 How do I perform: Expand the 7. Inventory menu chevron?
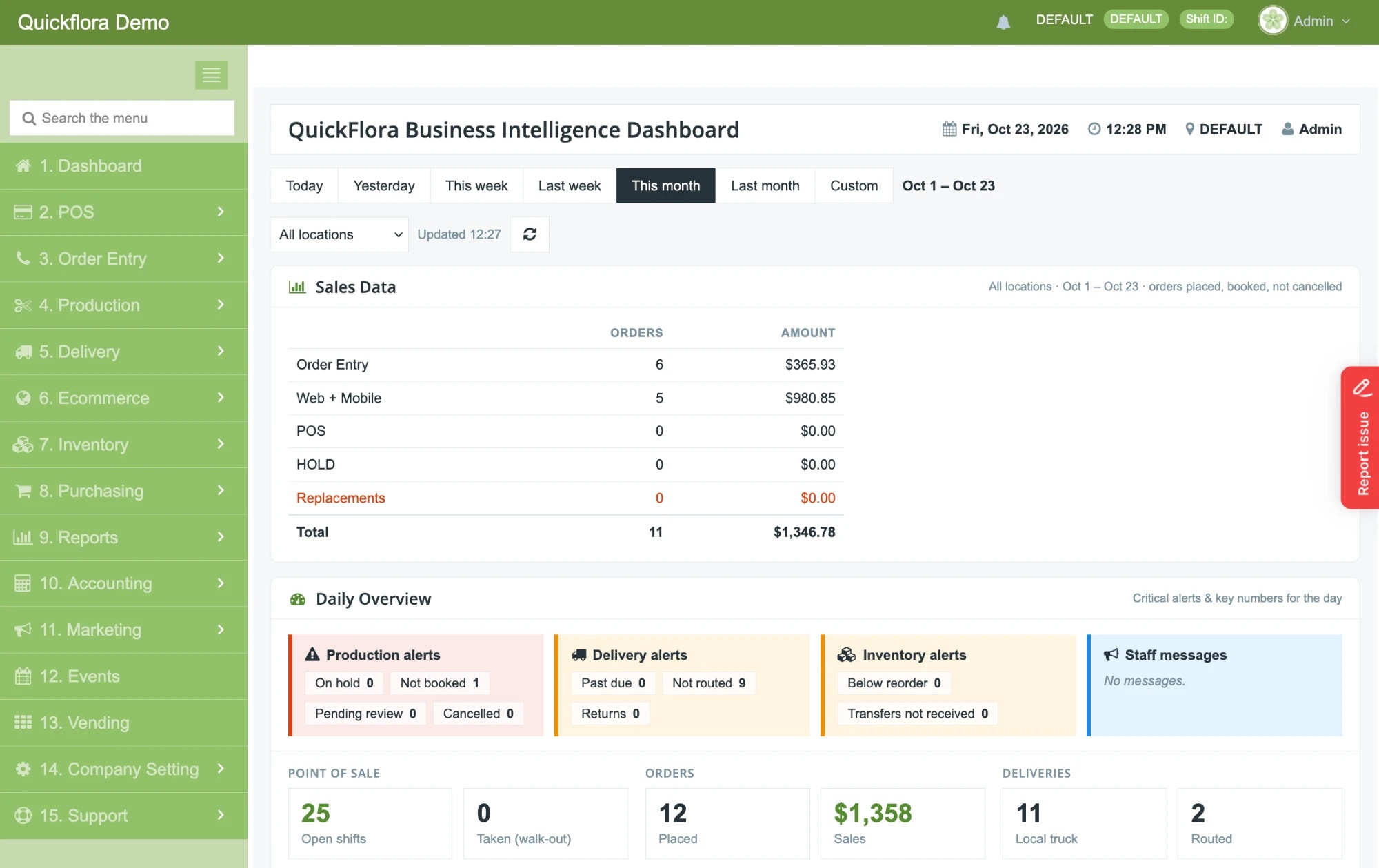point(221,444)
